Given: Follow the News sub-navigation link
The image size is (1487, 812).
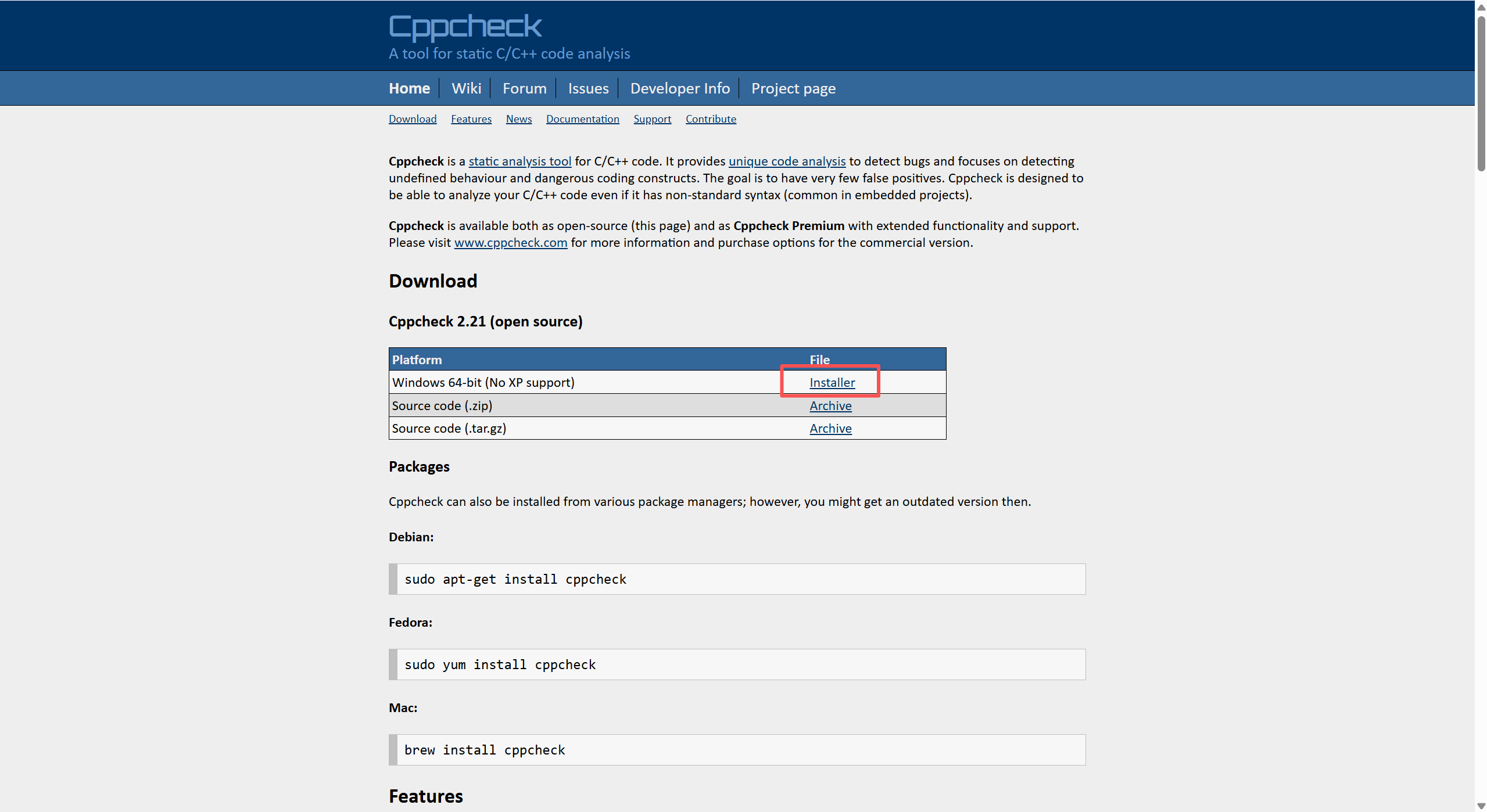Looking at the screenshot, I should pos(519,119).
